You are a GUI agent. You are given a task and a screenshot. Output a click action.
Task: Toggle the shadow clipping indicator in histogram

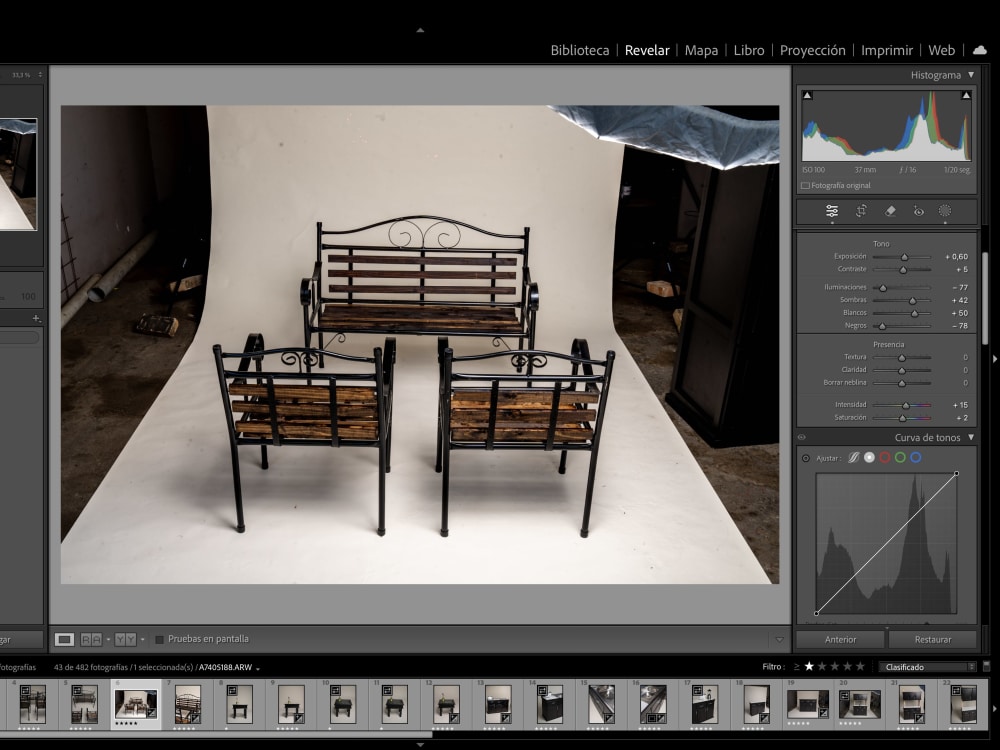(x=807, y=95)
